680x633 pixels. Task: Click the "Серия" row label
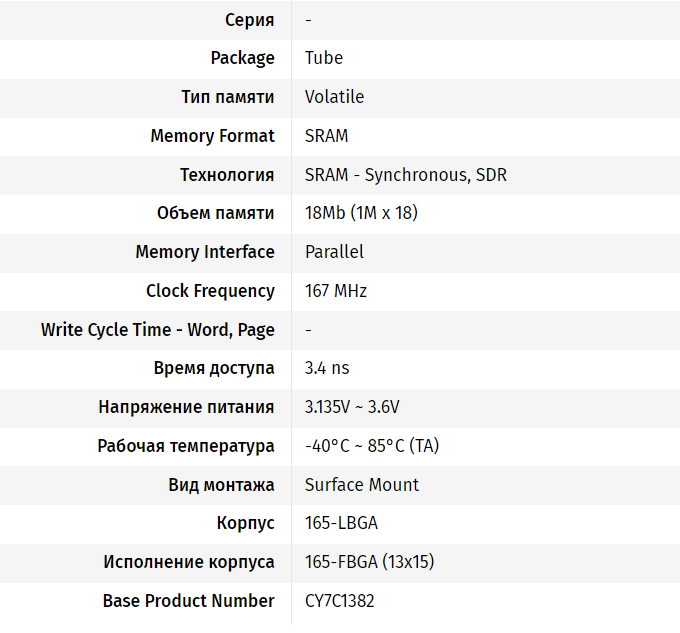point(249,20)
